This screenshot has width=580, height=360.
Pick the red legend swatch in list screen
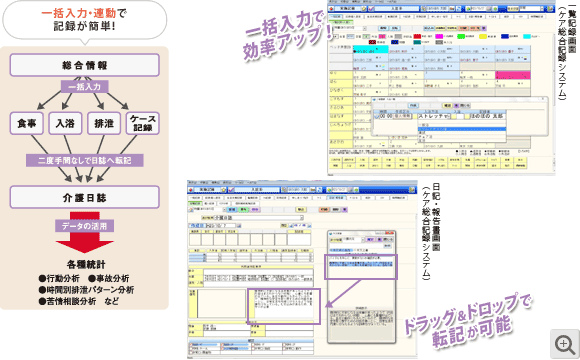point(417,36)
